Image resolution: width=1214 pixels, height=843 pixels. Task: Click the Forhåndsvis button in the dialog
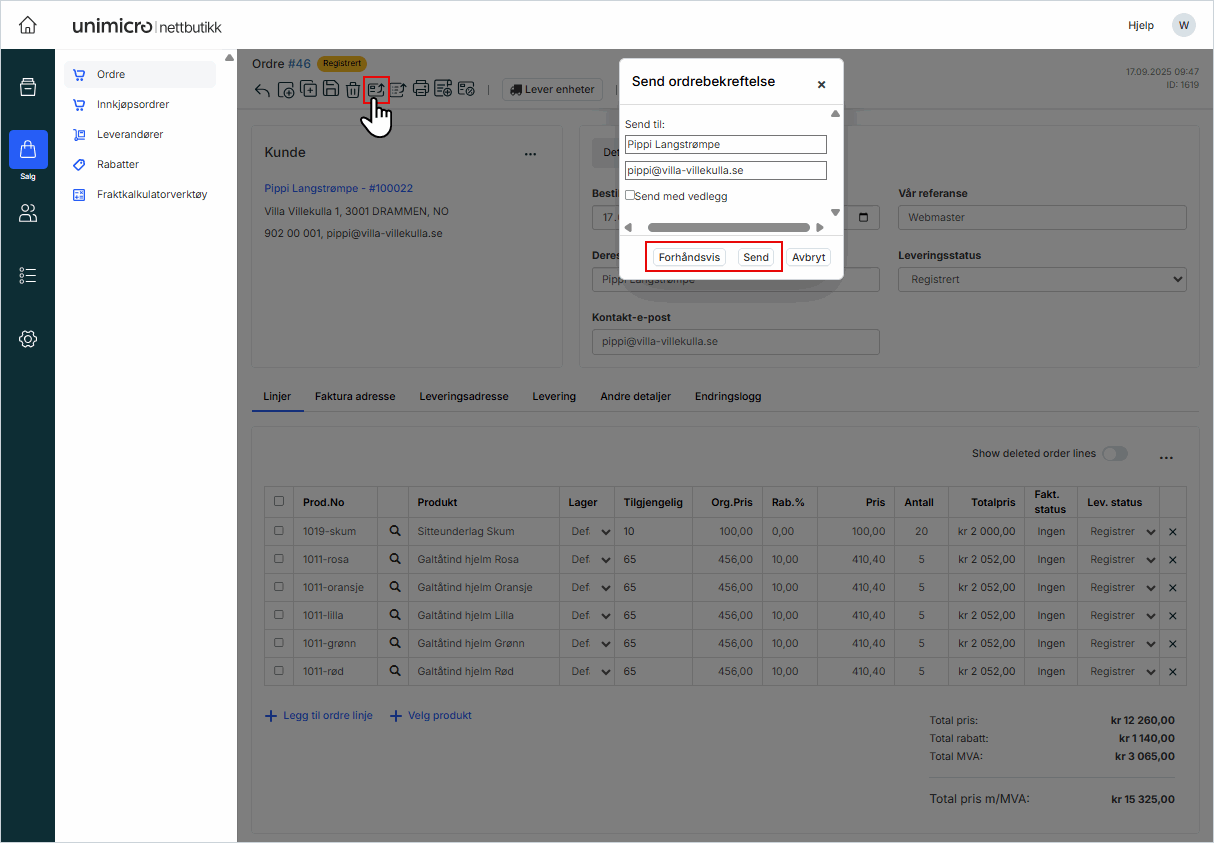689,257
